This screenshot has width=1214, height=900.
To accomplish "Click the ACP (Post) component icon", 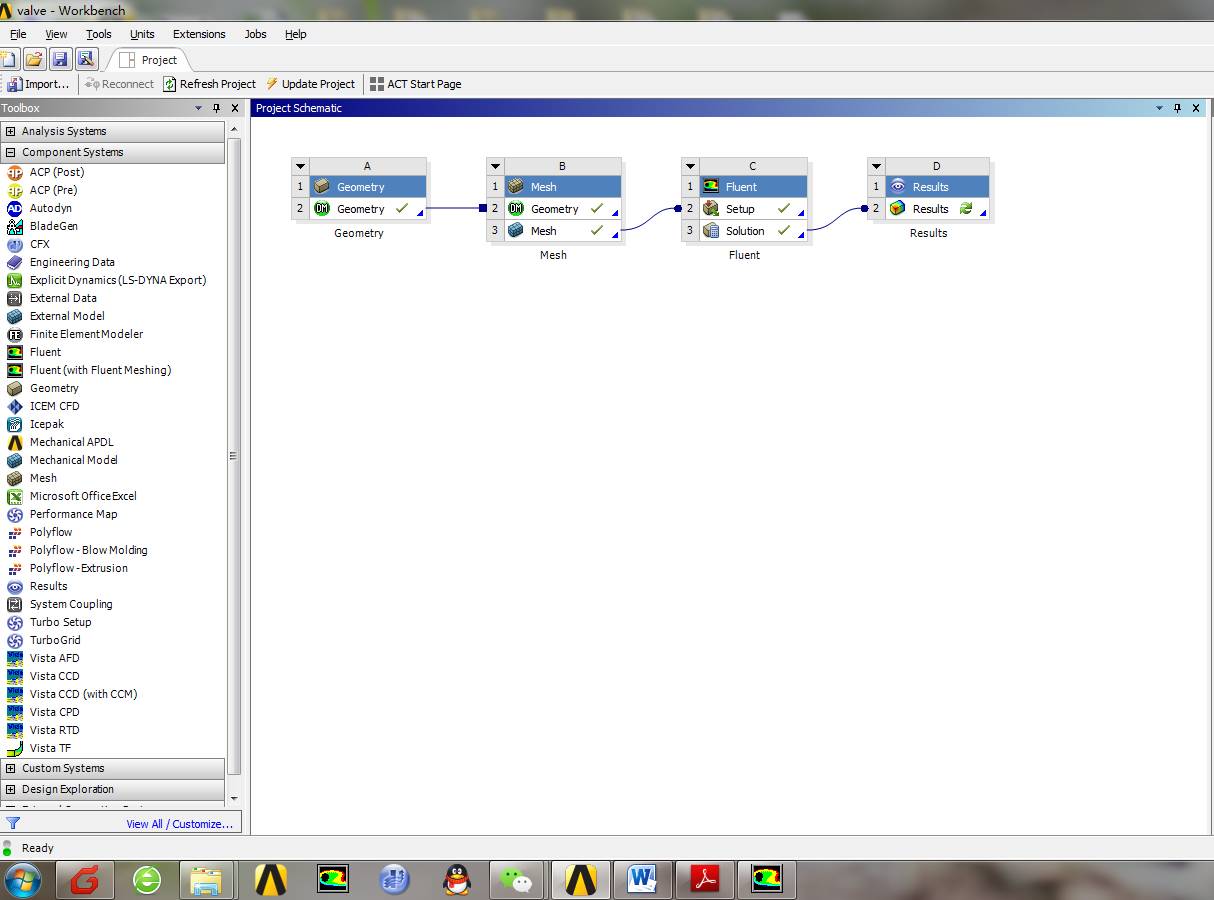I will click(x=14, y=172).
